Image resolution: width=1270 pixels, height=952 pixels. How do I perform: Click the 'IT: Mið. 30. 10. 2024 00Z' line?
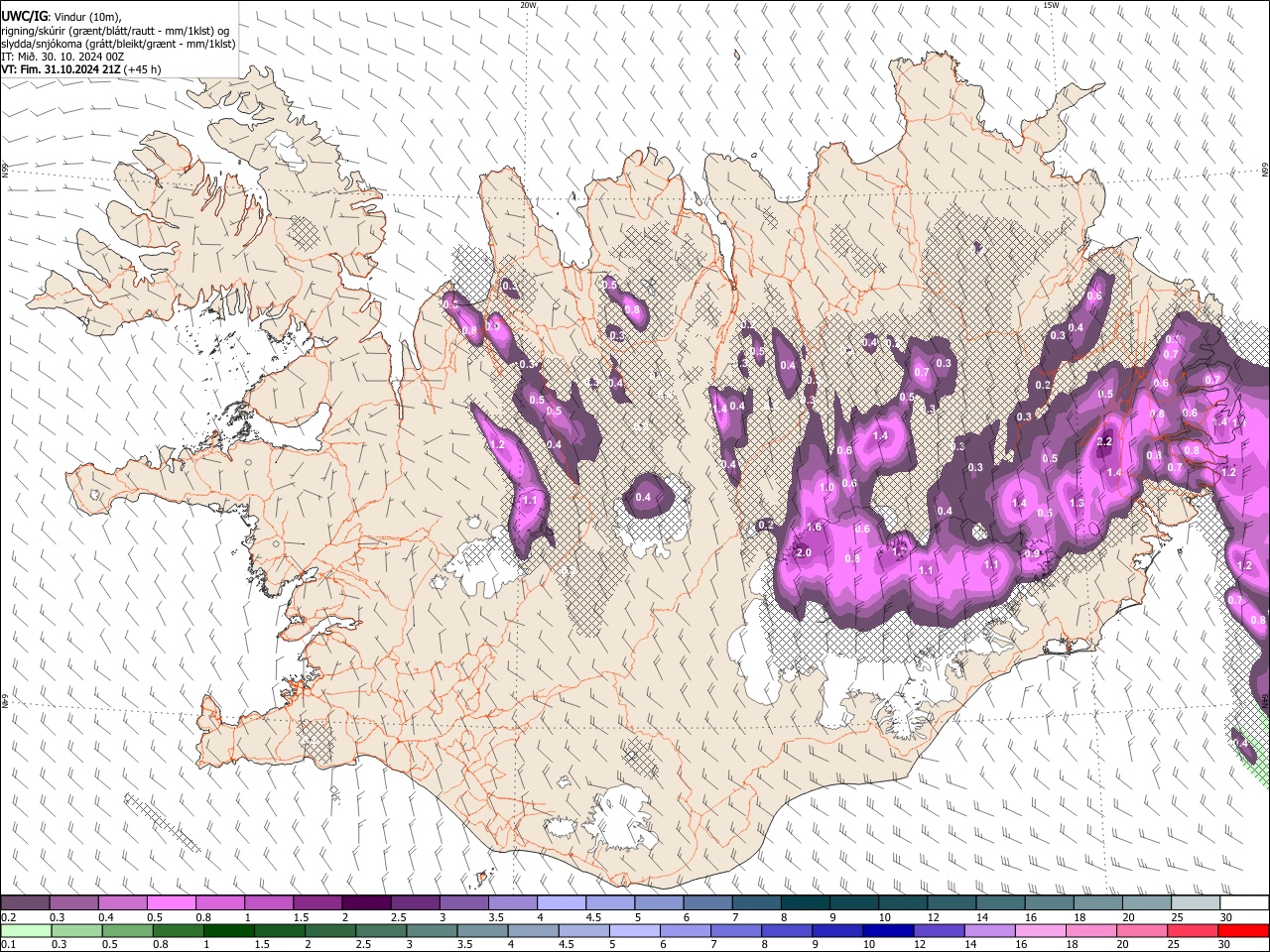[x=63, y=57]
